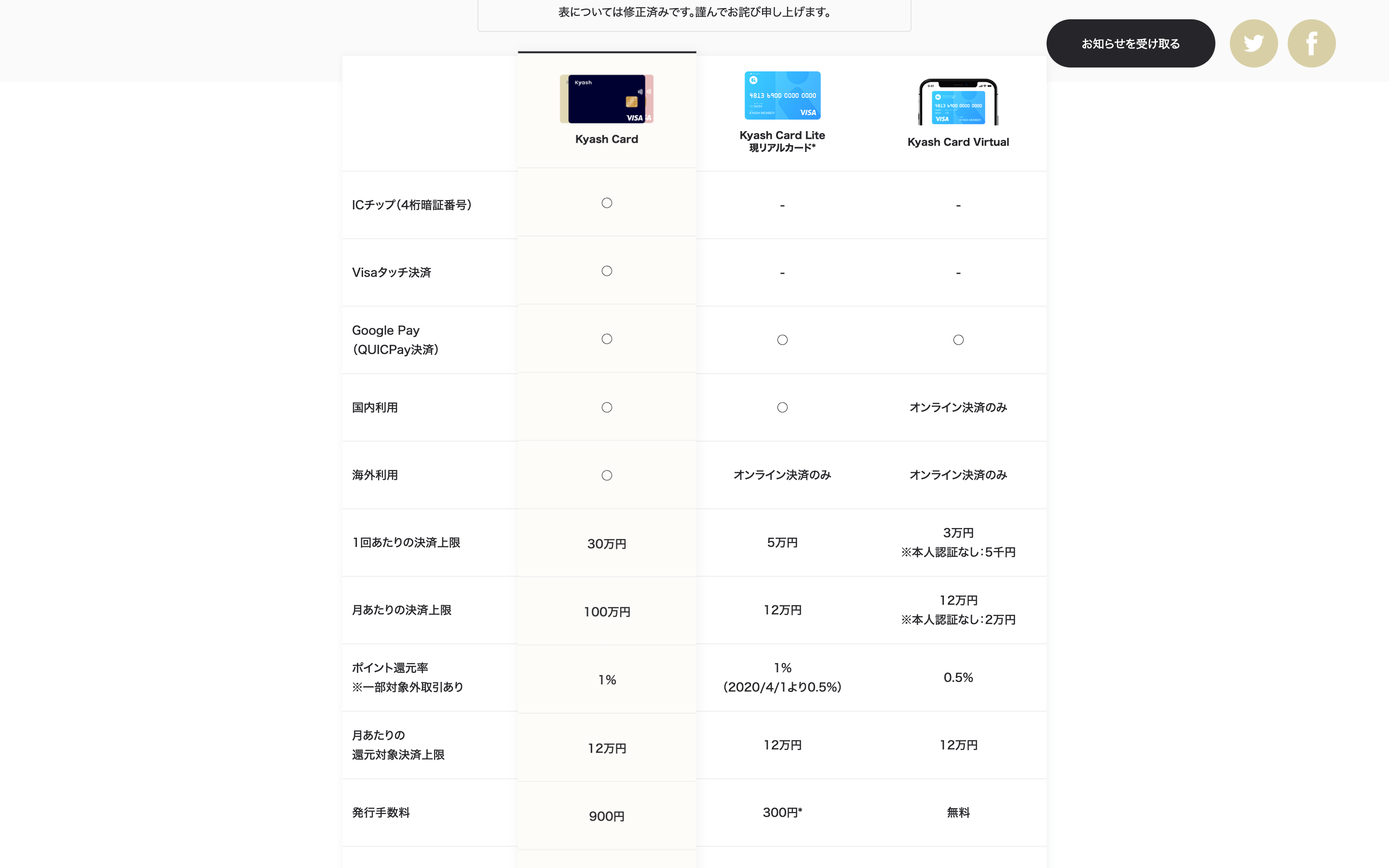The image size is (1389, 868).
Task: Click the Kyash Card Virtual heading
Action: point(958,142)
